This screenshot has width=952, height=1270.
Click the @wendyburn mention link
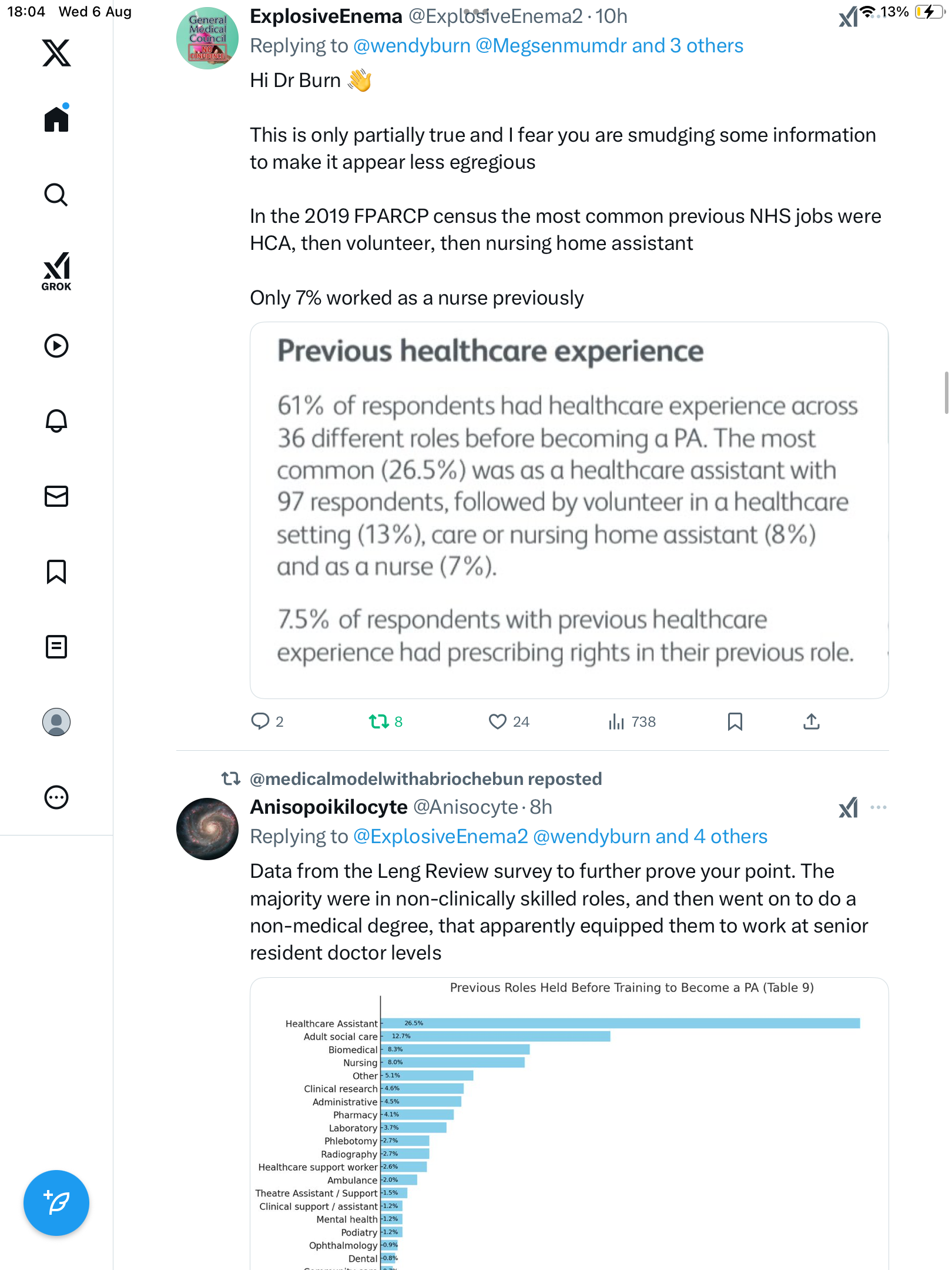411,46
